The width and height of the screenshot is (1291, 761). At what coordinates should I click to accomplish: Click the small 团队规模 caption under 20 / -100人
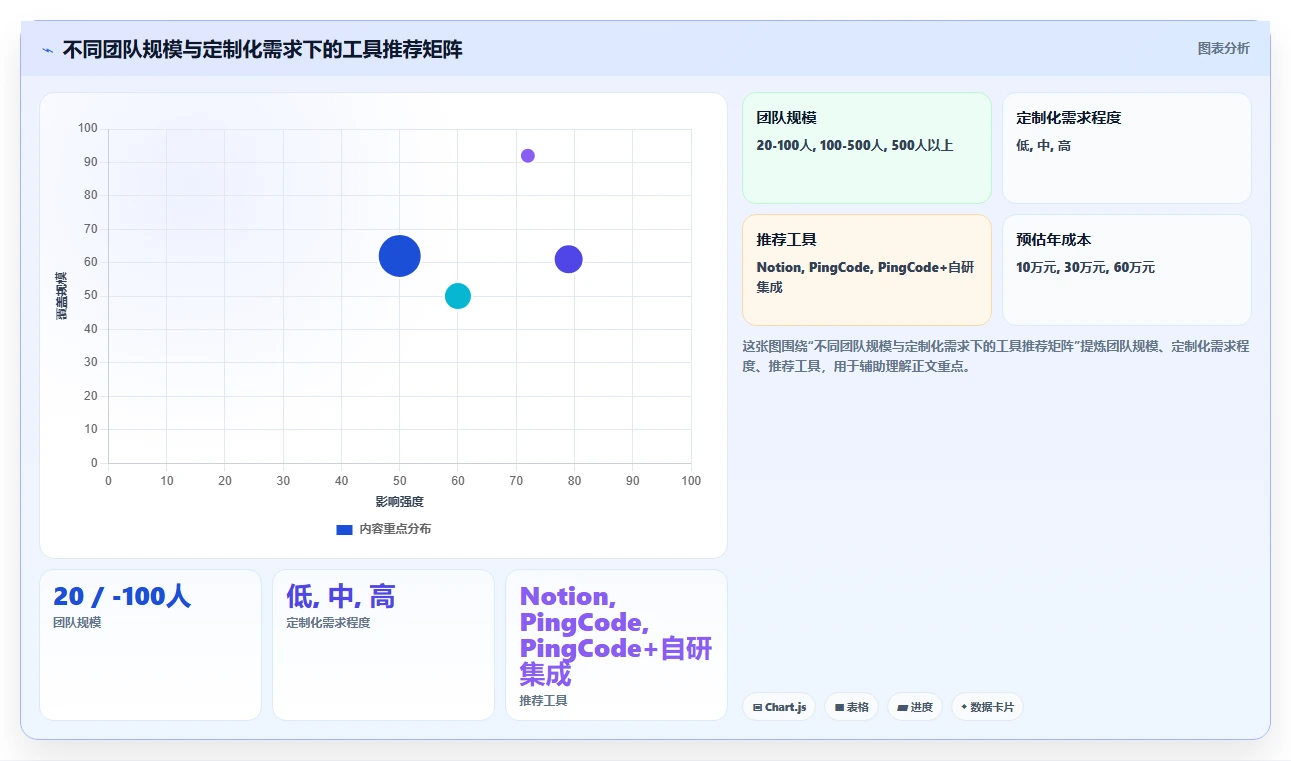pos(77,623)
